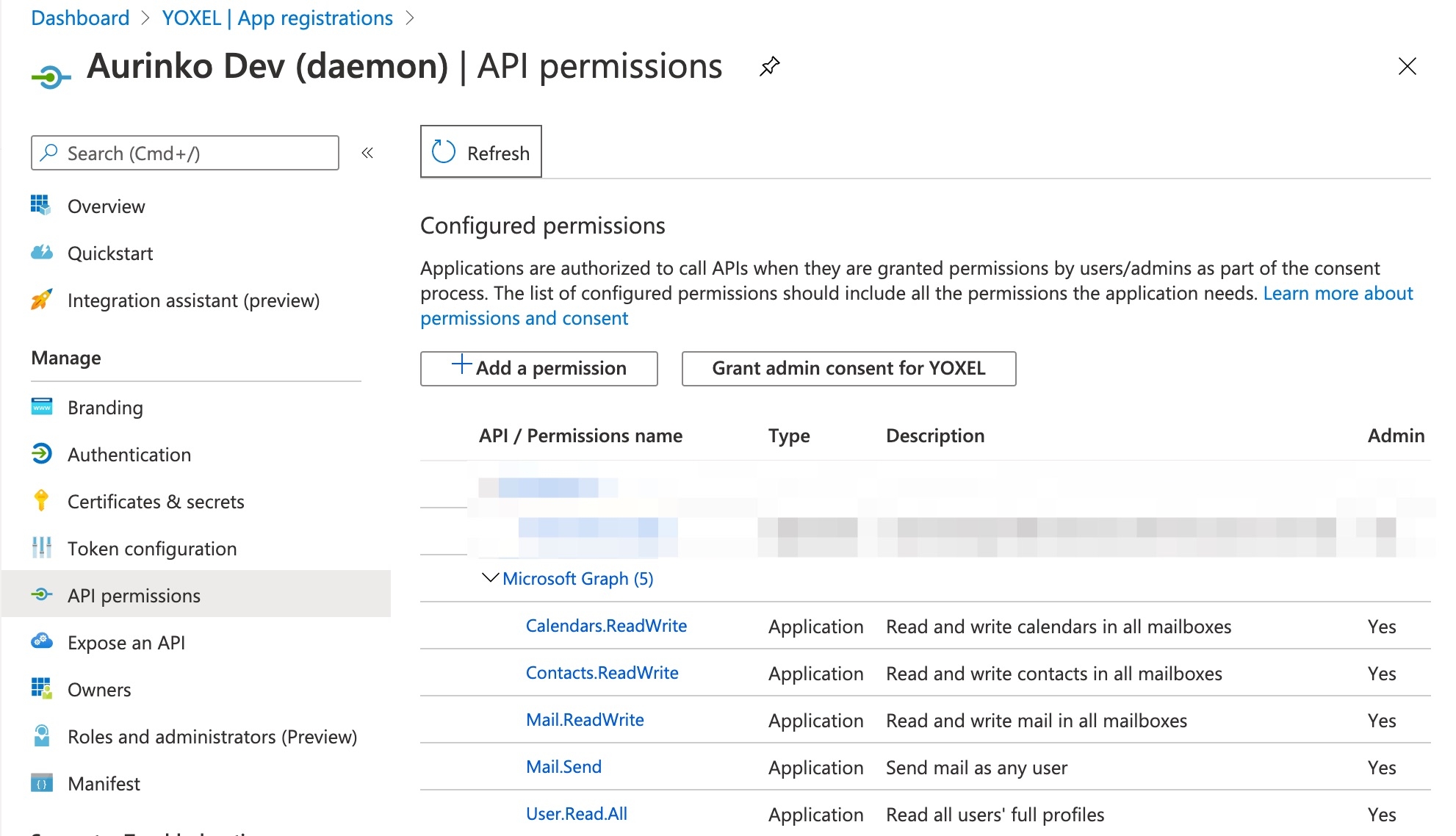This screenshot has height=836, width=1456.
Task: Click the API permissions sidebar icon
Action: [x=42, y=594]
